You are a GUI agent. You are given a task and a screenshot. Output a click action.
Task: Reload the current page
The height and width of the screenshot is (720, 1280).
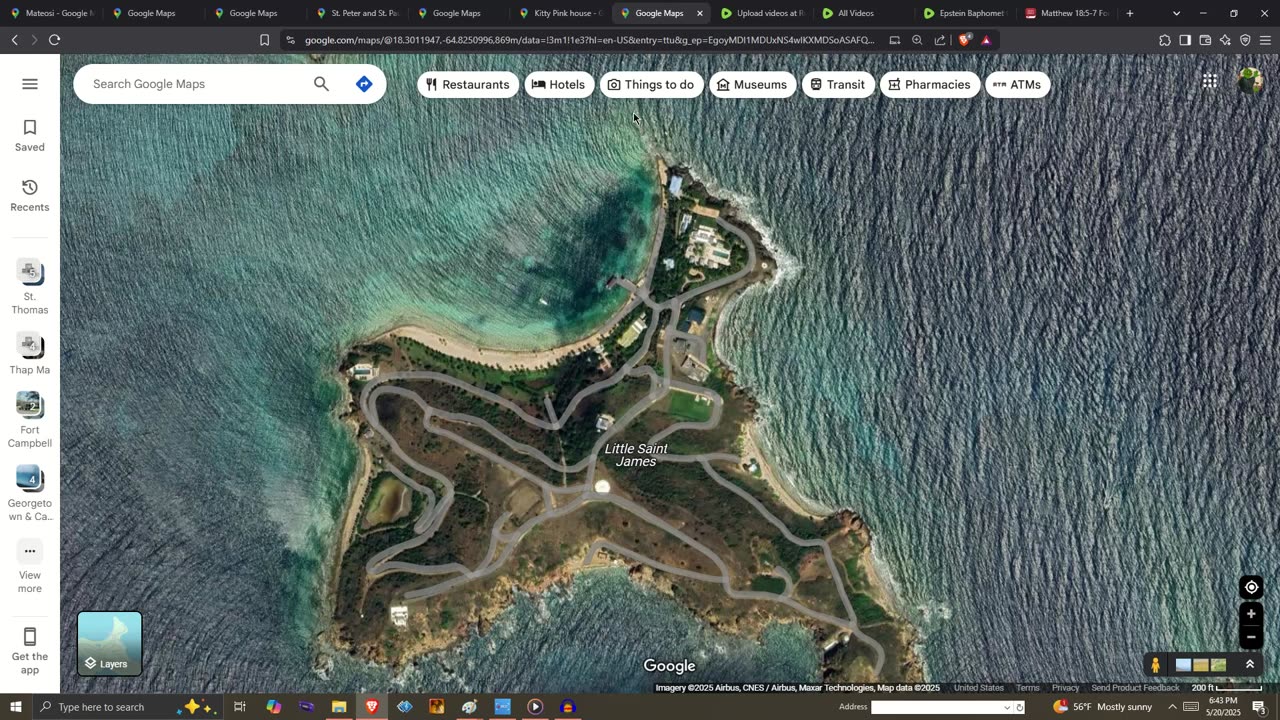(54, 40)
